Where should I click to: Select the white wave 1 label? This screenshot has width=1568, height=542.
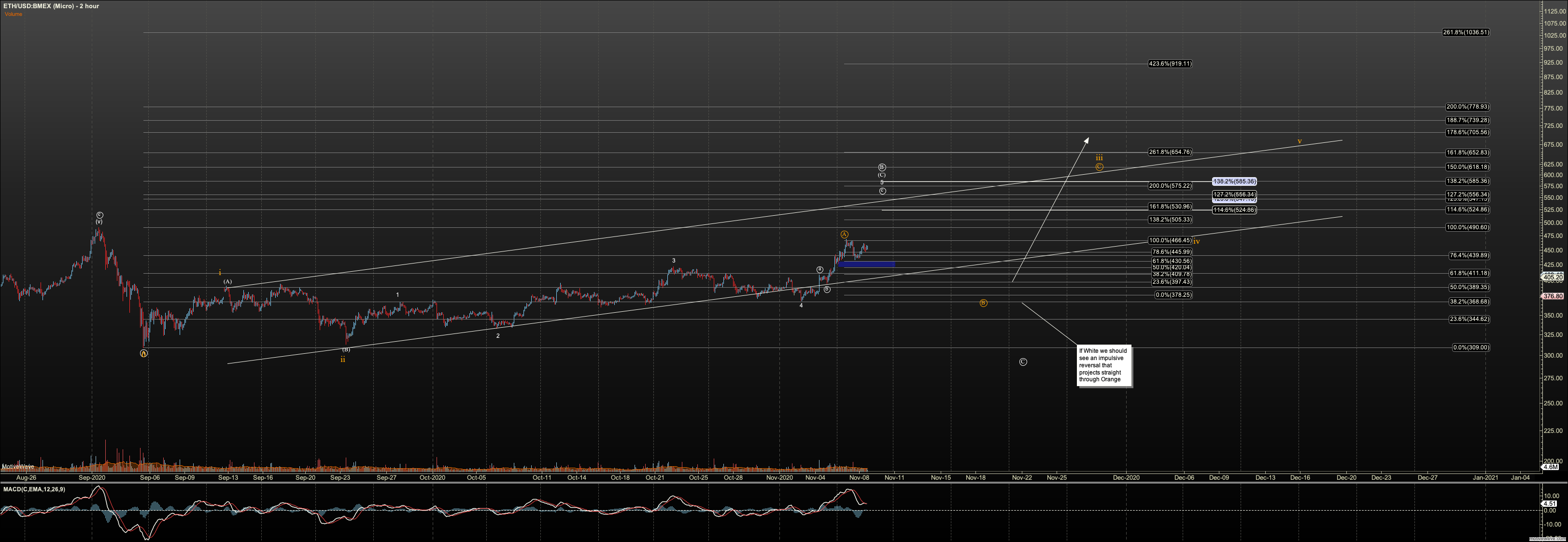(397, 294)
